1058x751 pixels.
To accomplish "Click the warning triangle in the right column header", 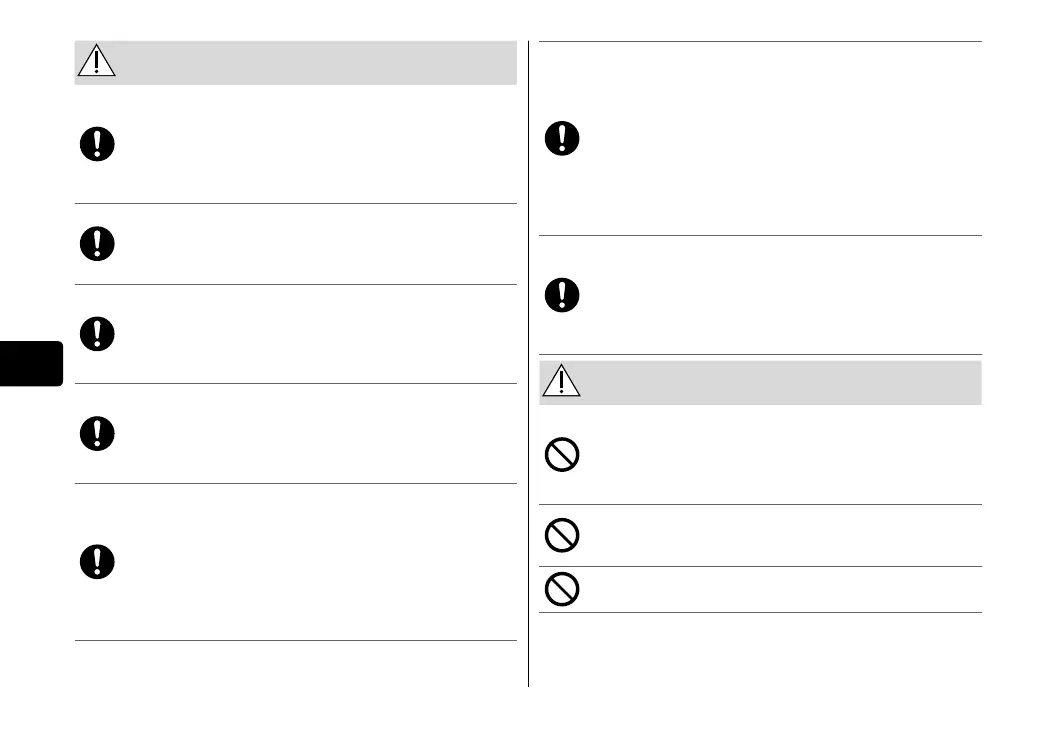I will tap(561, 382).
